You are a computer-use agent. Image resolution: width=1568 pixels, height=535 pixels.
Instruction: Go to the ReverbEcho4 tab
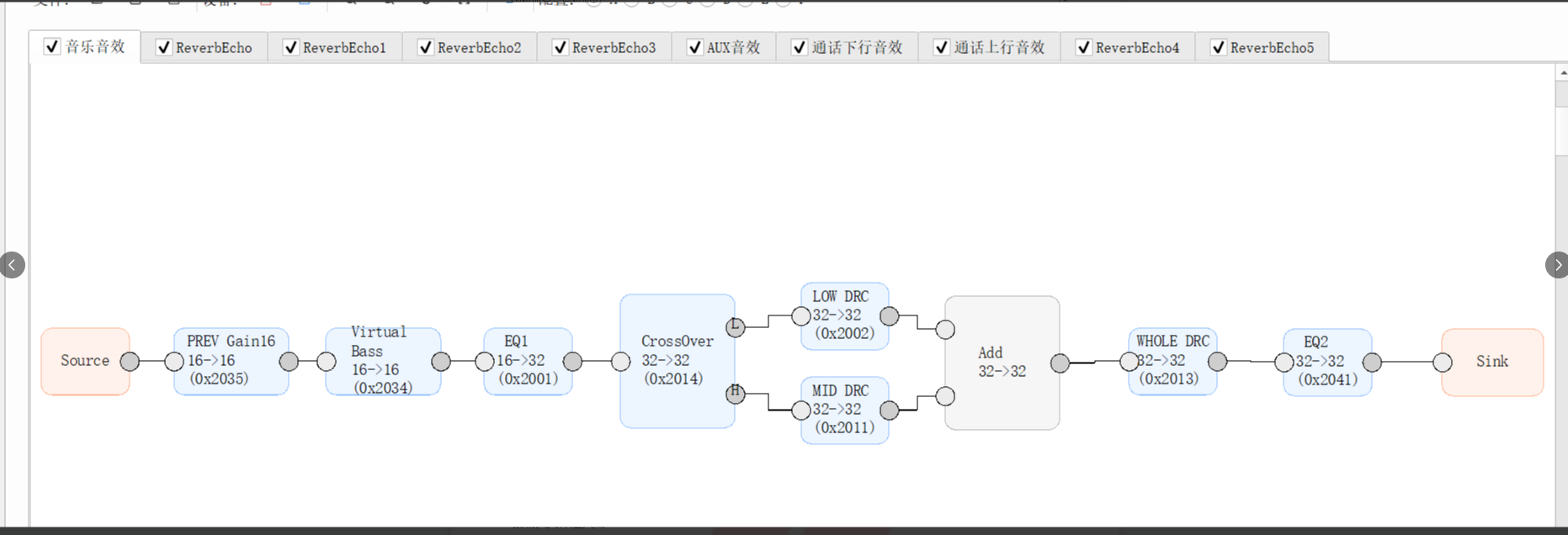(1128, 47)
